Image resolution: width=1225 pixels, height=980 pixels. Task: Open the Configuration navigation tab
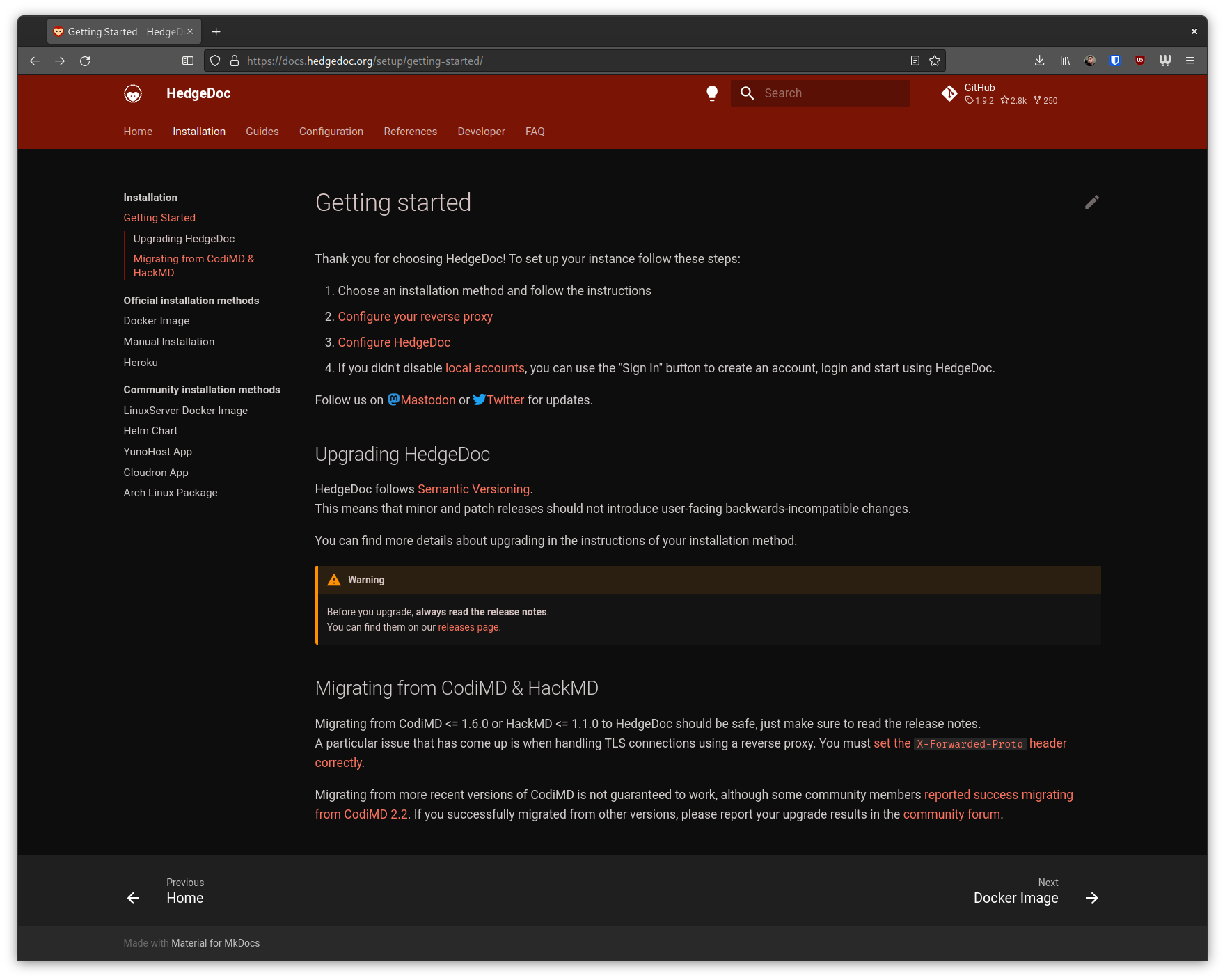click(x=331, y=132)
